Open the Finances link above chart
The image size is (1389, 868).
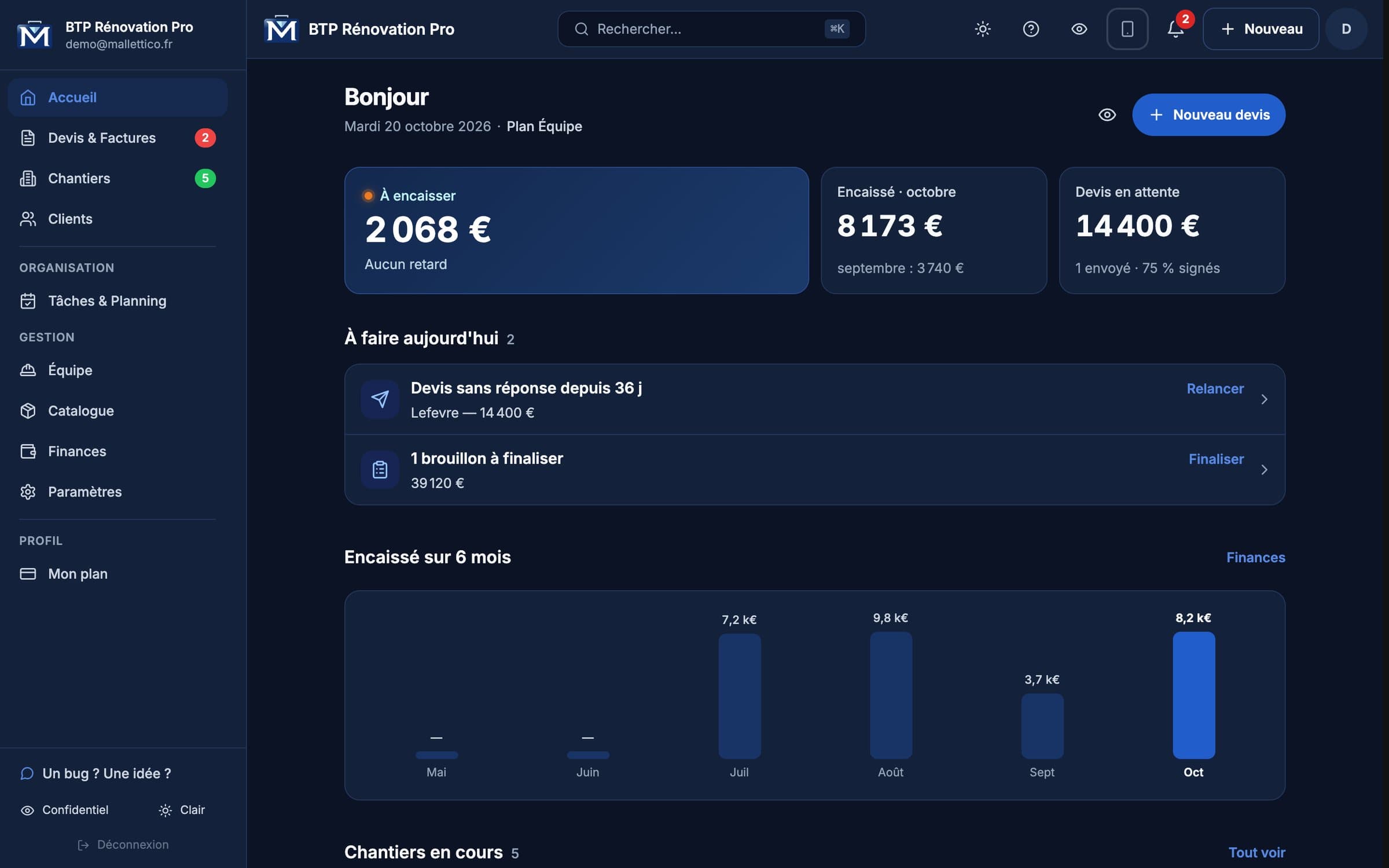point(1256,557)
